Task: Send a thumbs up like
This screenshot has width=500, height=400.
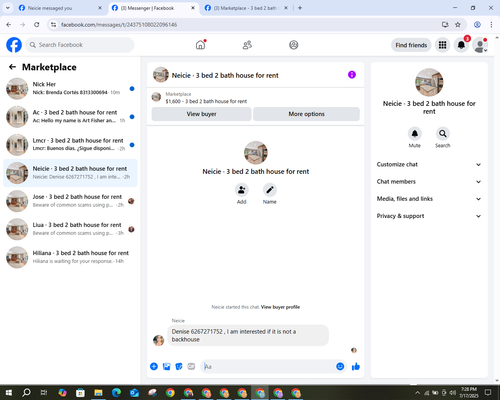Action: 356,367
